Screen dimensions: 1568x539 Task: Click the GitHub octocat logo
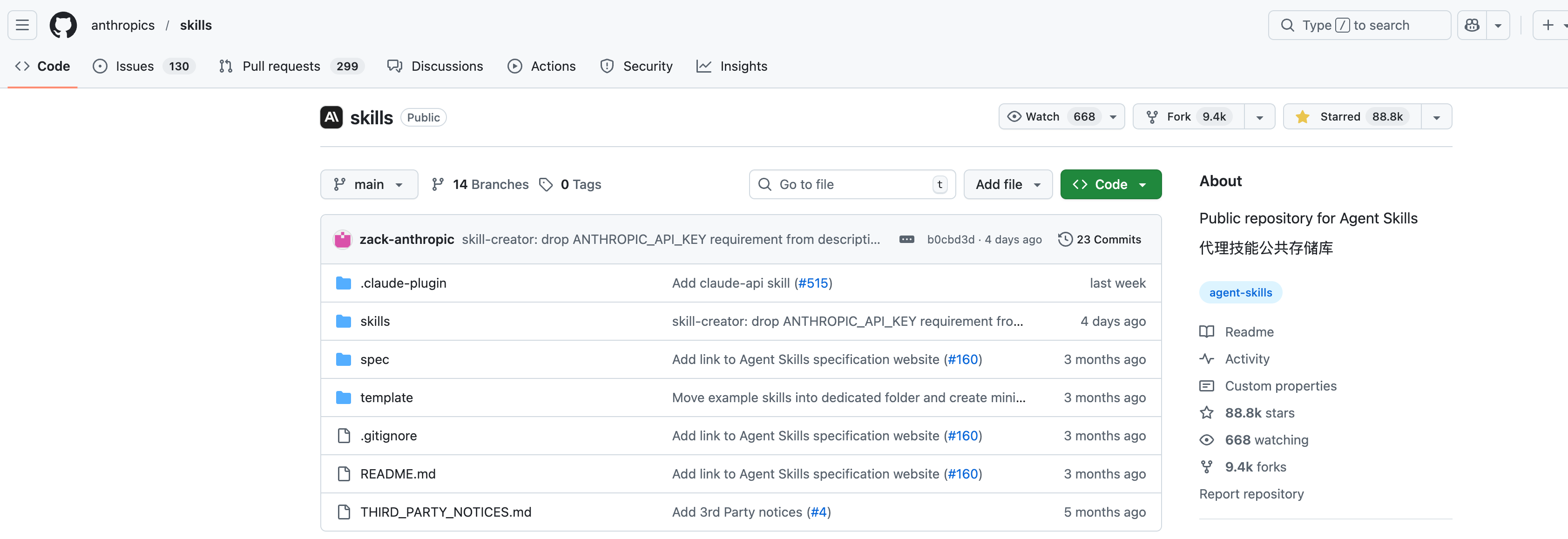coord(63,25)
